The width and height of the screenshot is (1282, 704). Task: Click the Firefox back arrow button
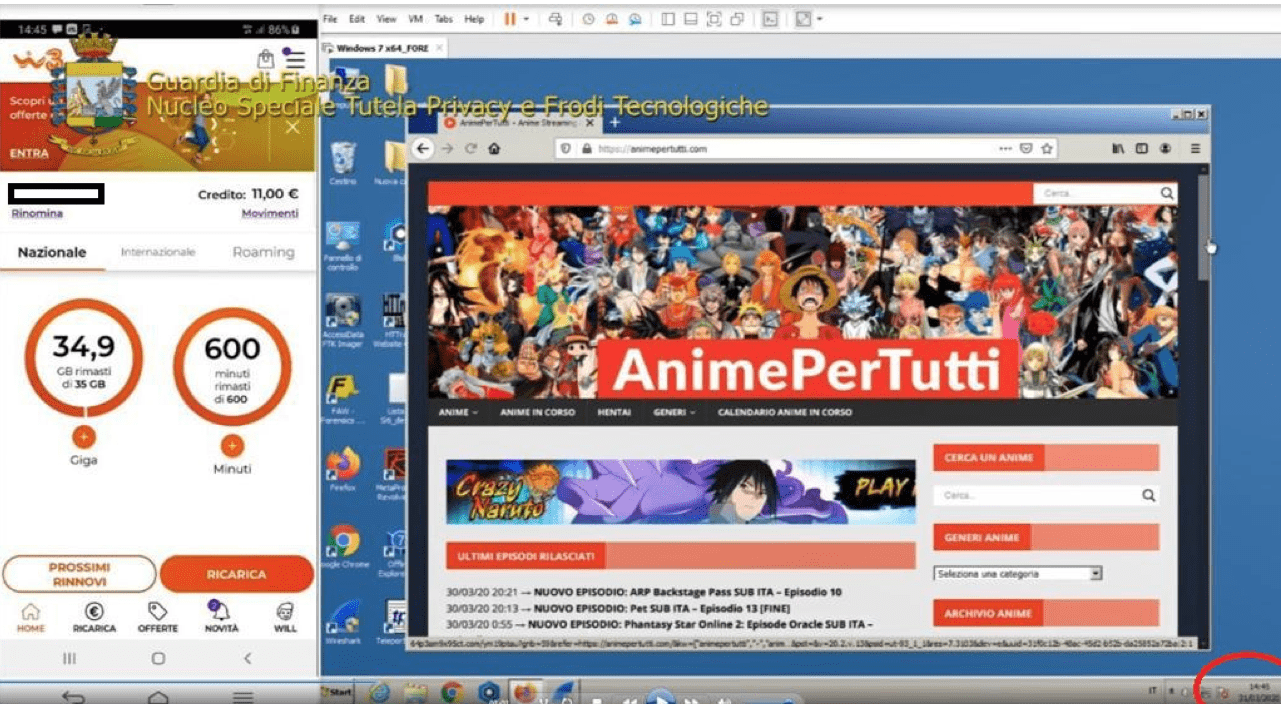click(423, 148)
